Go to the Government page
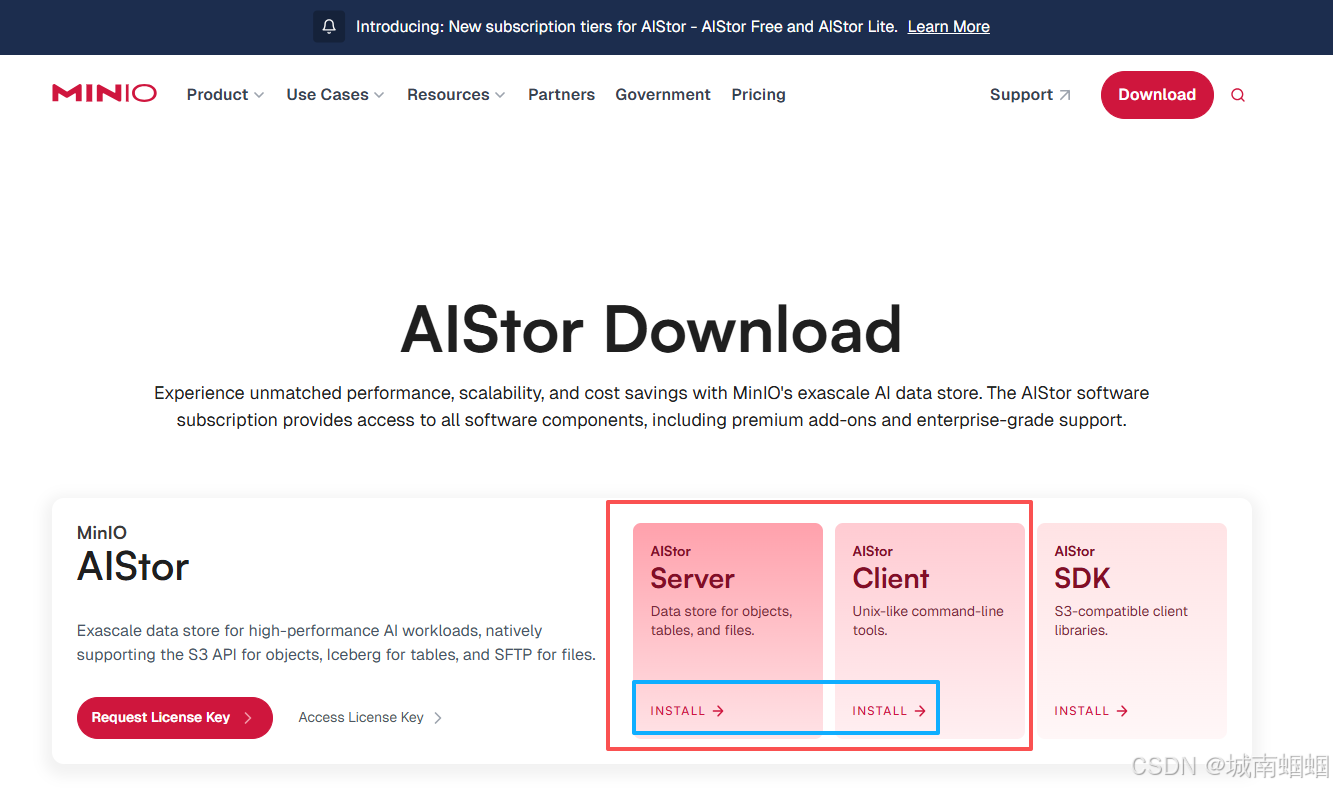Image resolution: width=1333 pixels, height=788 pixels. (x=663, y=95)
